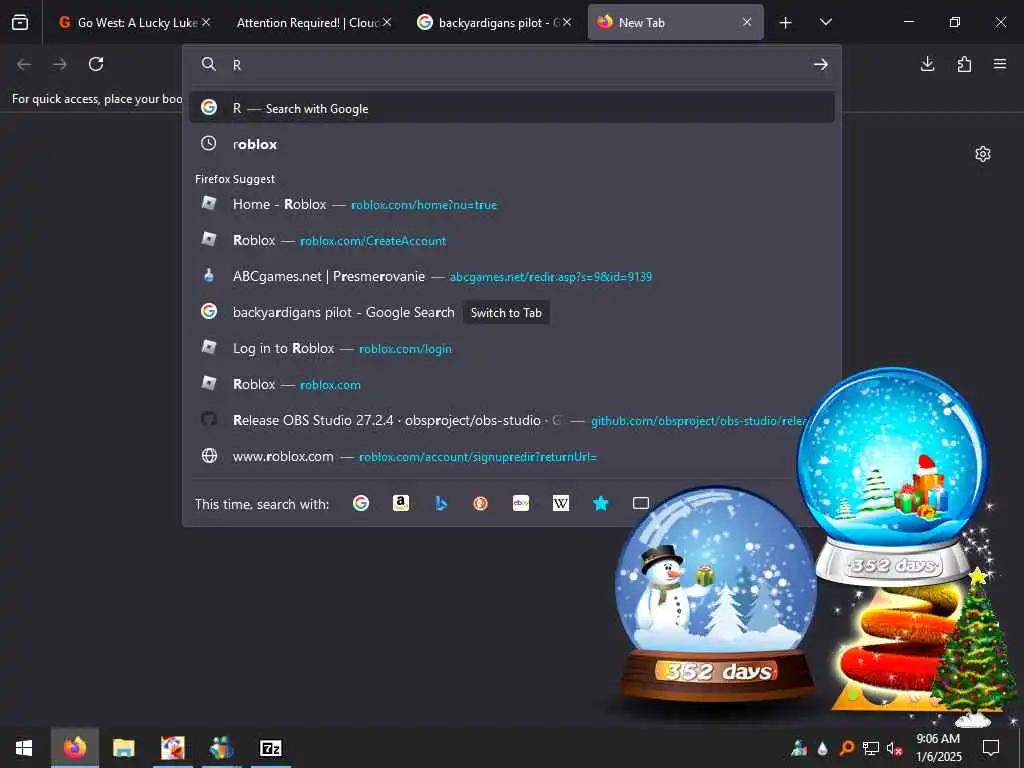Click the Switch to Tab button
This screenshot has width=1024, height=768.
tap(506, 313)
